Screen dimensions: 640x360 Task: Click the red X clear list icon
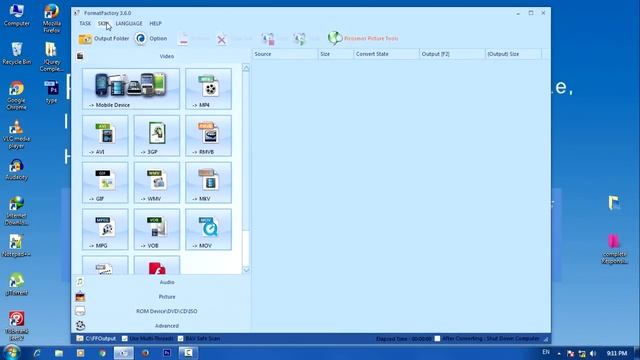tap(221, 40)
